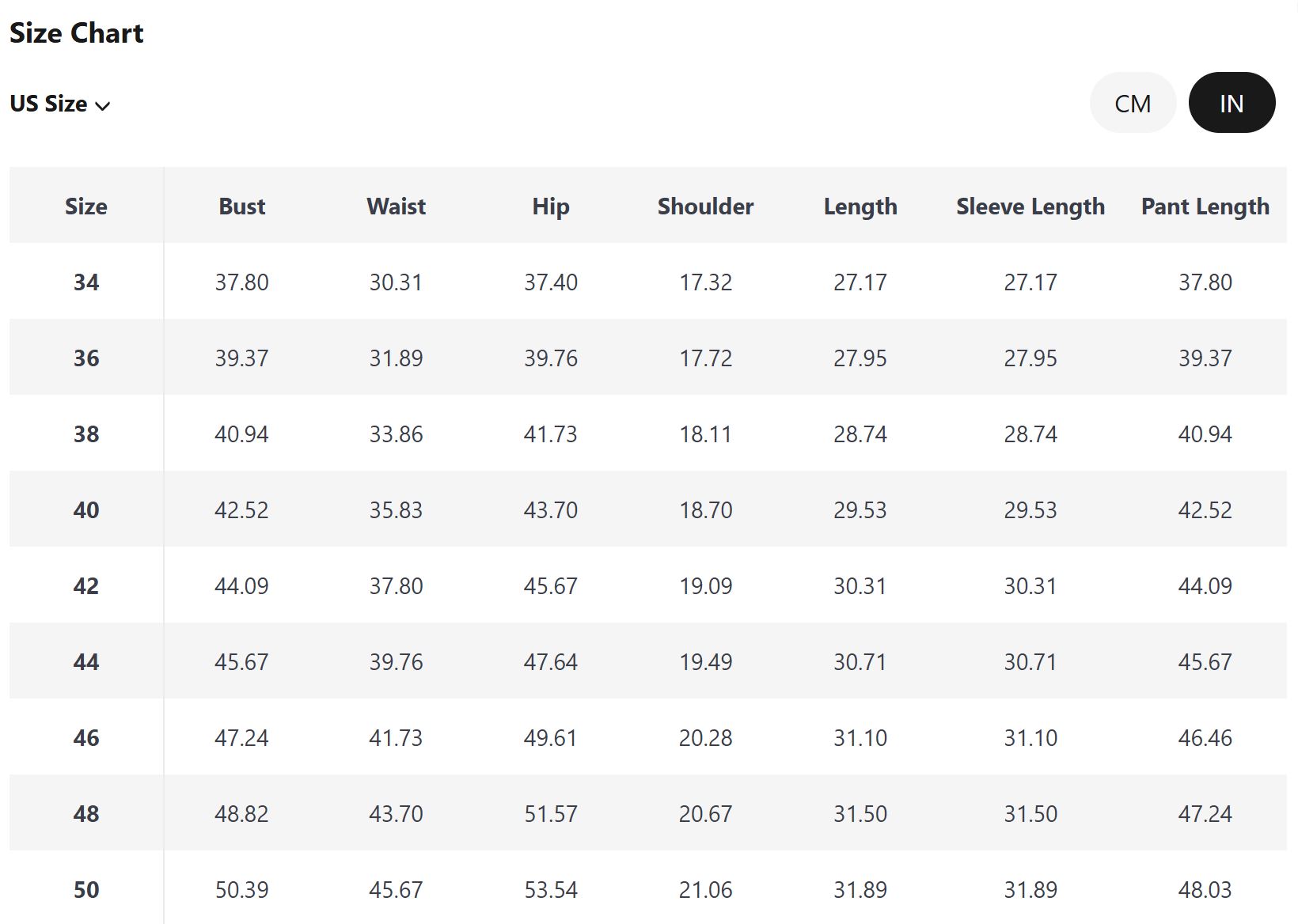The width and height of the screenshot is (1298, 924).
Task: Click the Shoulder column header
Action: (705, 206)
